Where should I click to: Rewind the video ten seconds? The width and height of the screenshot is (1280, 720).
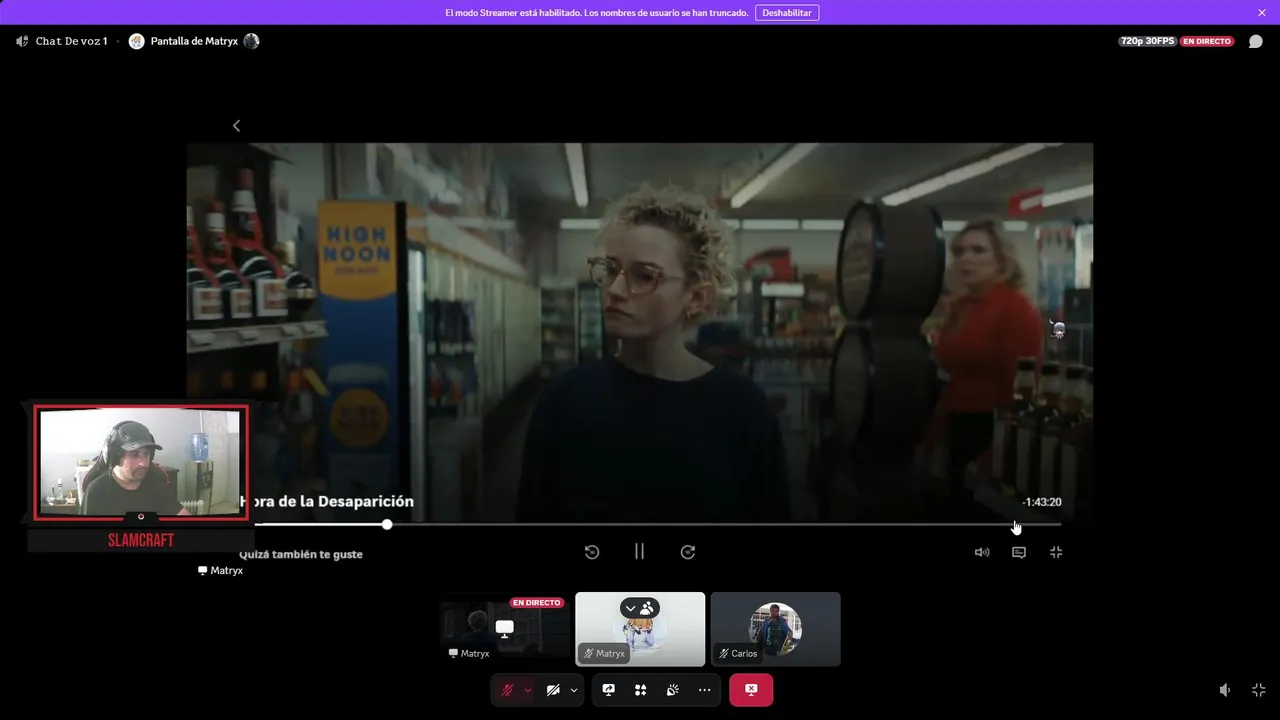[x=592, y=552]
